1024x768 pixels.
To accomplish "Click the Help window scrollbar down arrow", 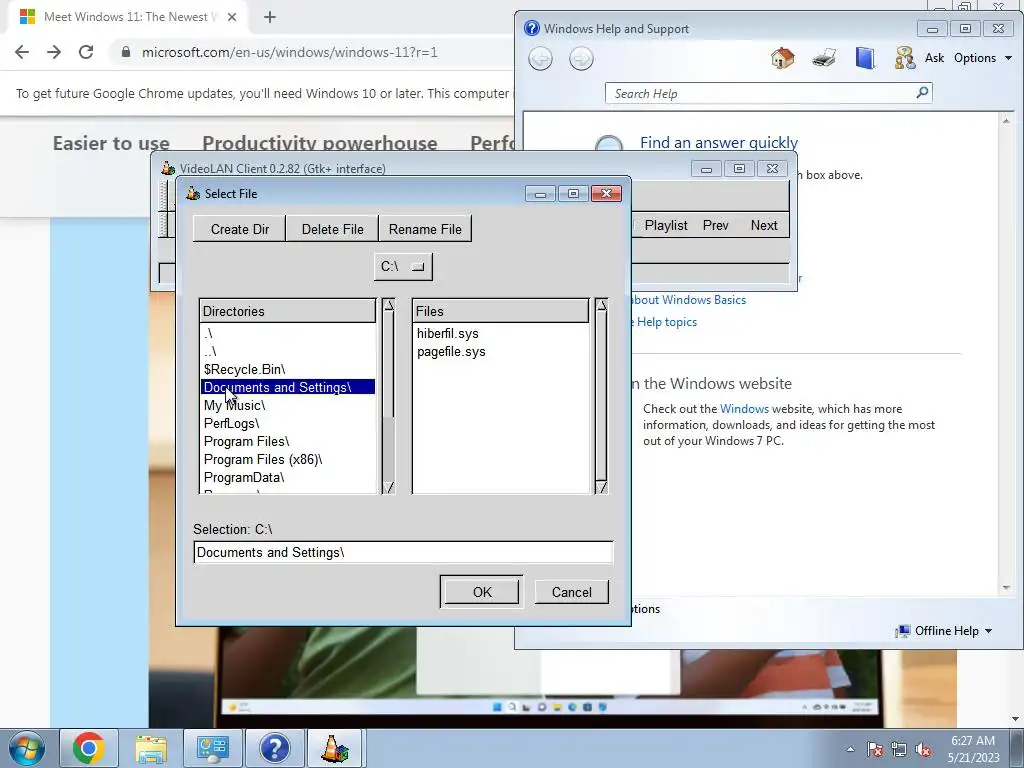I will [x=1006, y=588].
